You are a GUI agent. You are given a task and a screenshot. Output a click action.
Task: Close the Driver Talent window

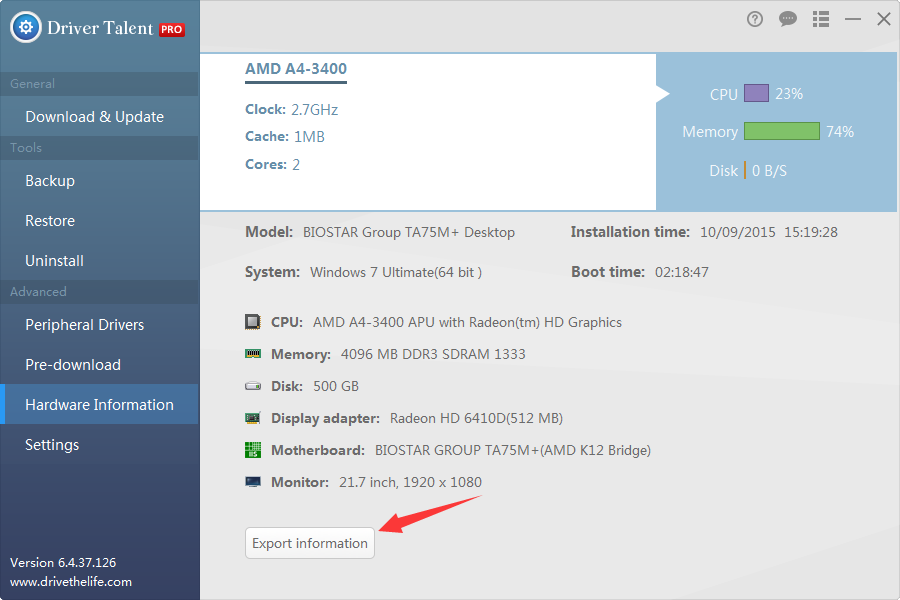(x=884, y=19)
